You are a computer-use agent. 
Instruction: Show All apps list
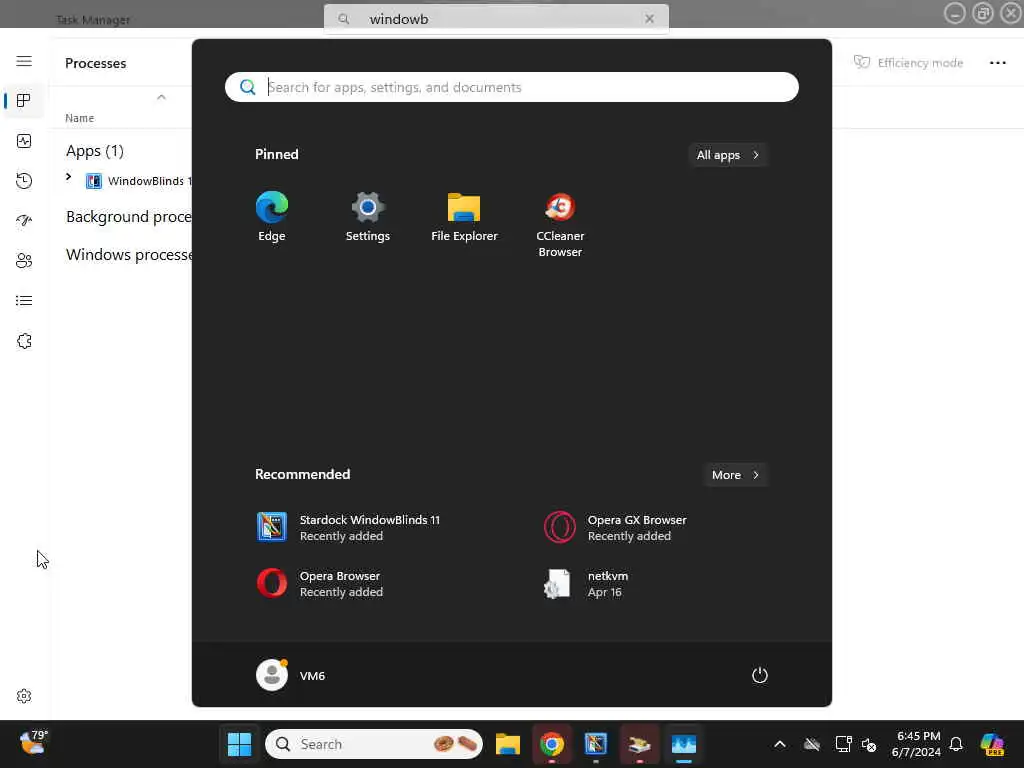pos(728,155)
